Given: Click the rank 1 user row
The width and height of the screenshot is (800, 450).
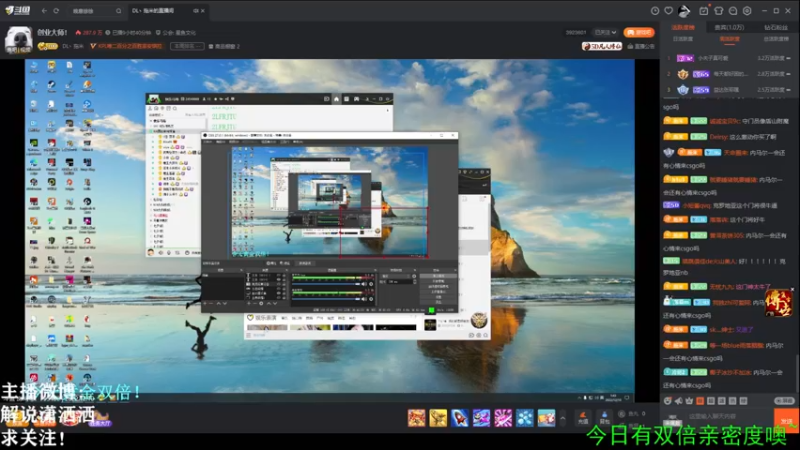Looking at the screenshot, I should click(x=729, y=58).
